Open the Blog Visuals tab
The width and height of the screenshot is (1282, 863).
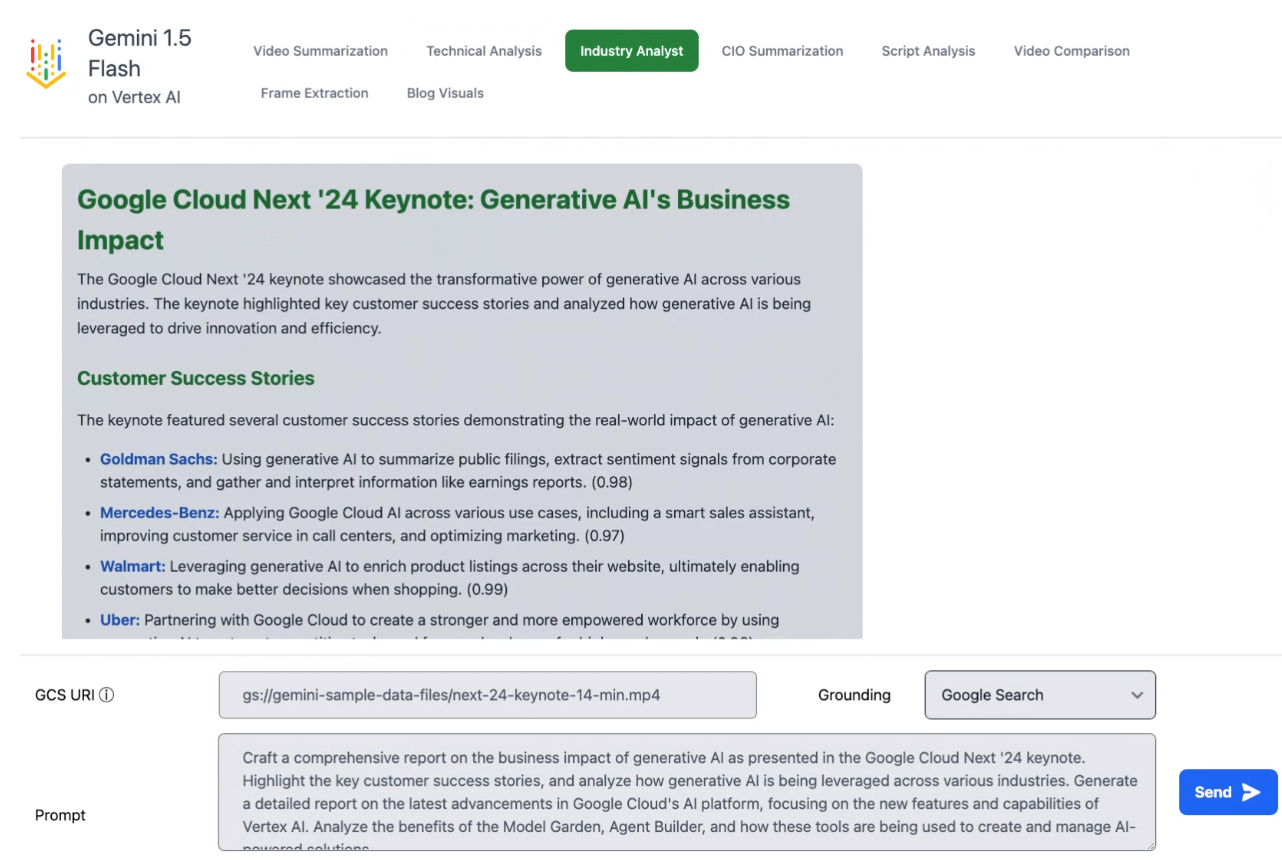pyautogui.click(x=445, y=93)
